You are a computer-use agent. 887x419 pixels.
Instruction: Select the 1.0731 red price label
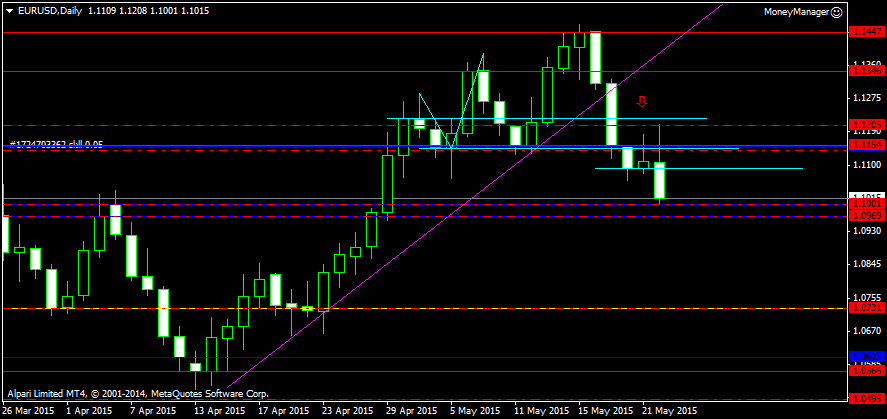(866, 308)
